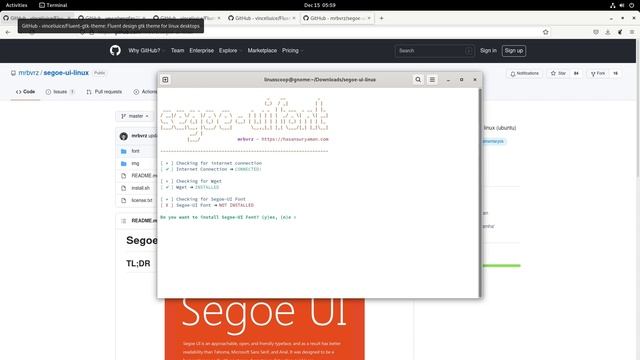Click the green languages progress bar

click(501, 266)
